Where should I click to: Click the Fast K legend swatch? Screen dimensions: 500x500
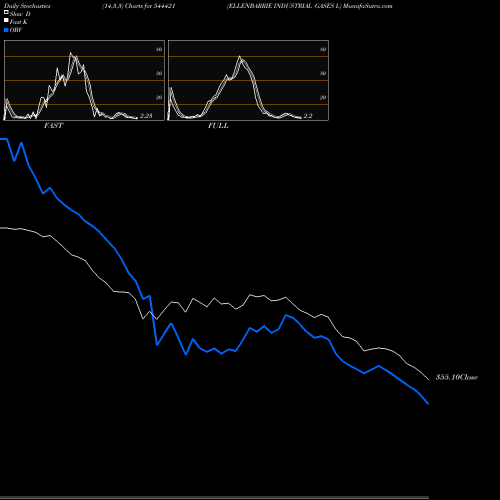point(6,20)
